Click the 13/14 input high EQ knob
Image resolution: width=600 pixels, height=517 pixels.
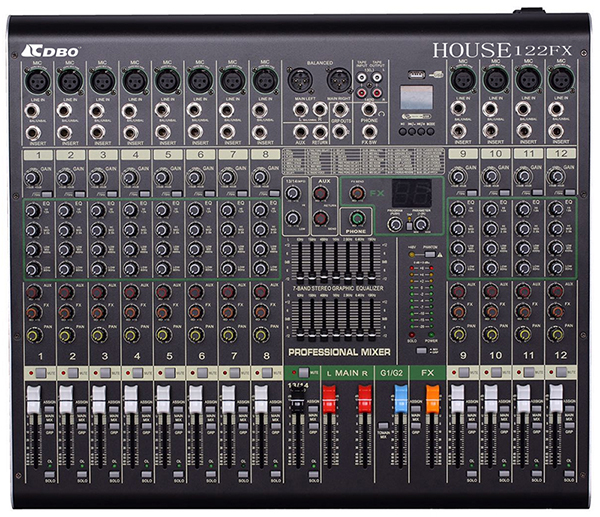tap(292, 194)
